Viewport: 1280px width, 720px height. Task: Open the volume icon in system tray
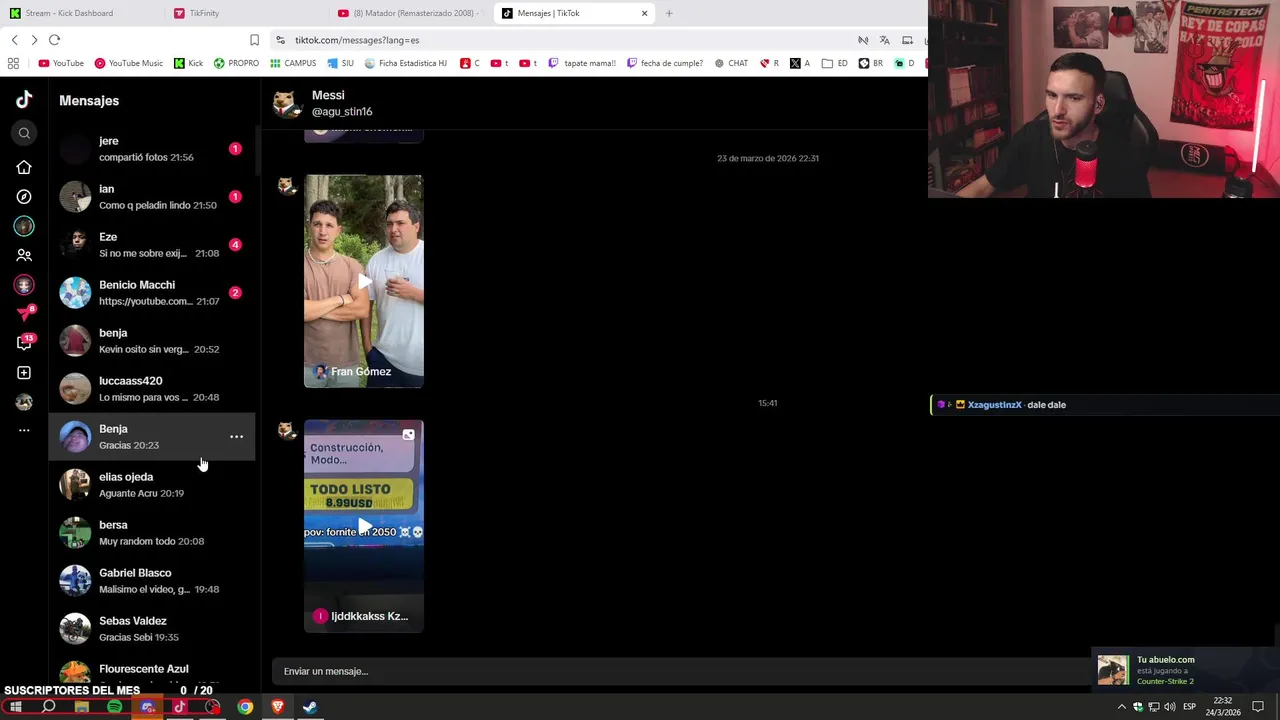pyautogui.click(x=1169, y=707)
